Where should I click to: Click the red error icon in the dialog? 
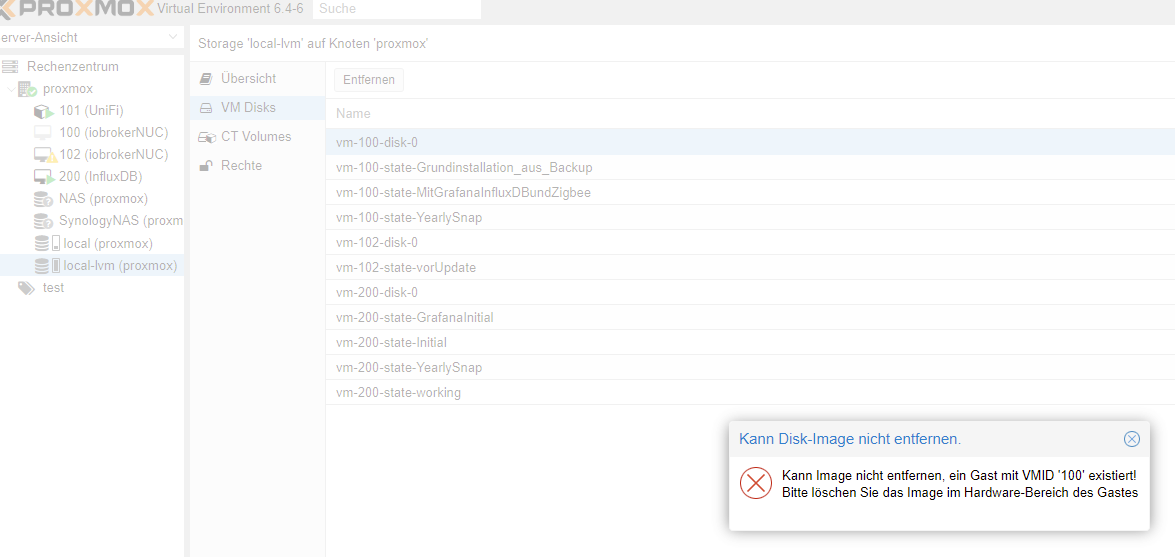(x=755, y=483)
